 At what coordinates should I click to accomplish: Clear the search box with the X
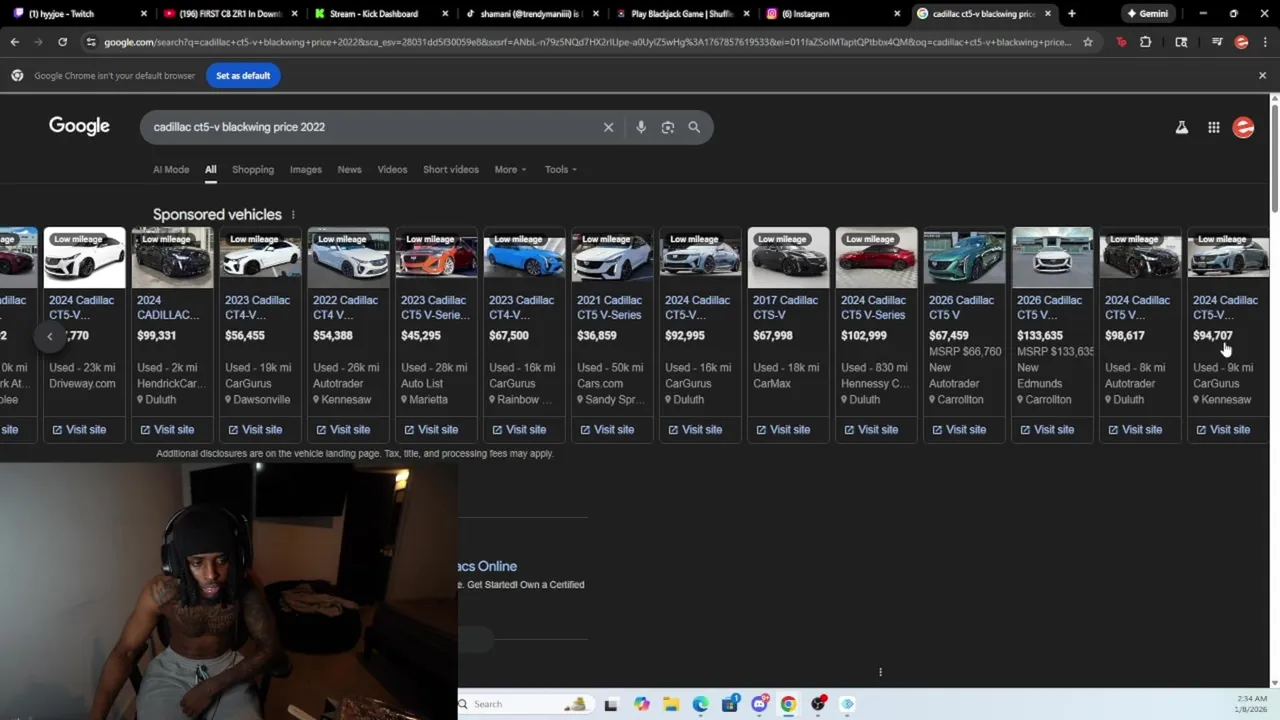(x=608, y=127)
